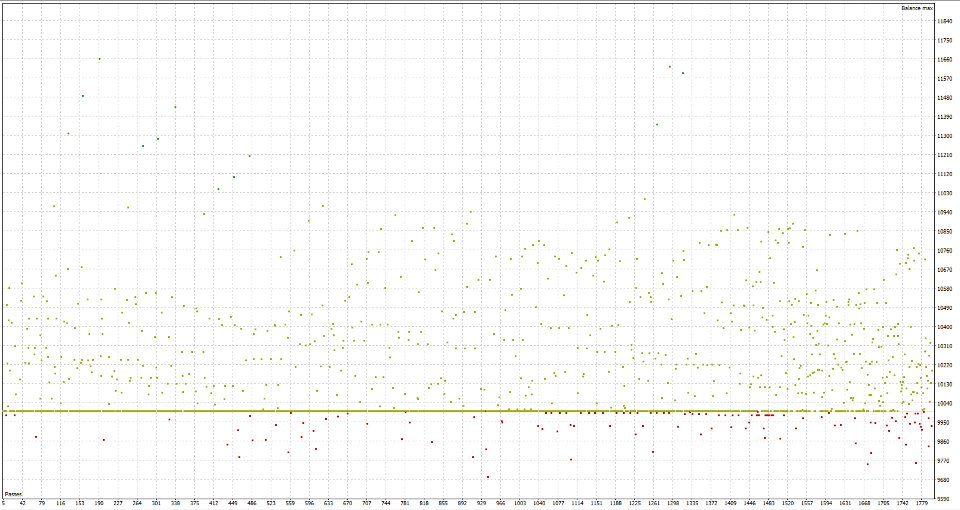Select the 10760 balance axis value
Image resolution: width=960 pixels, height=510 pixels.
(x=944, y=250)
